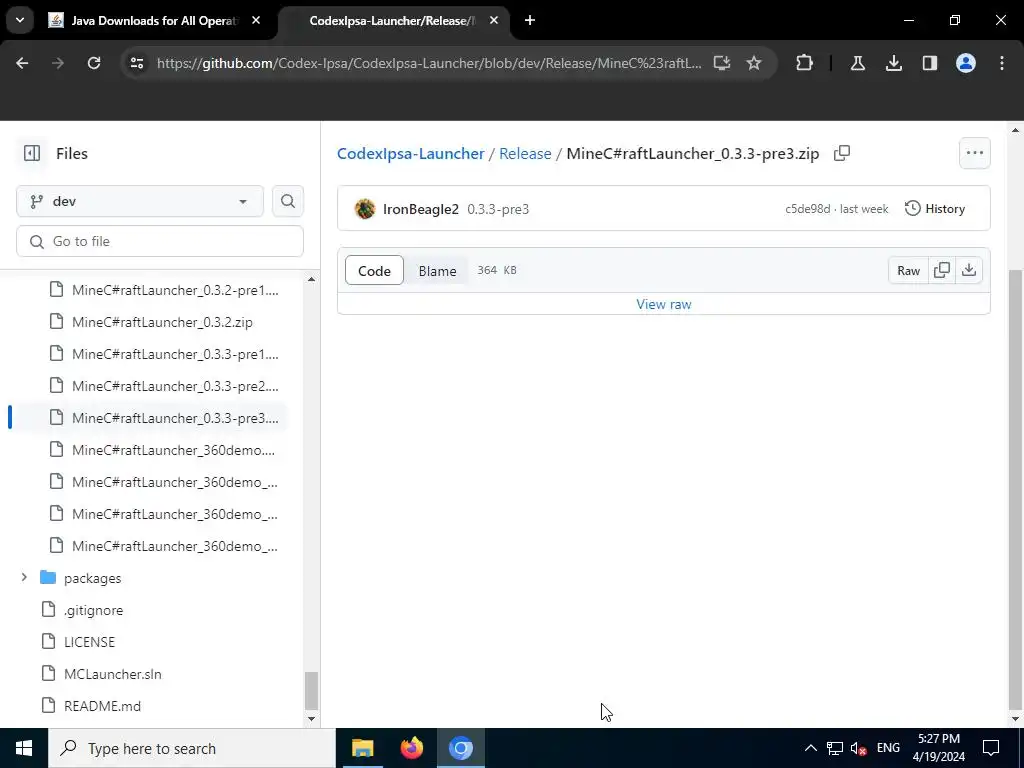Open MCLauncher.sln file

point(112,674)
